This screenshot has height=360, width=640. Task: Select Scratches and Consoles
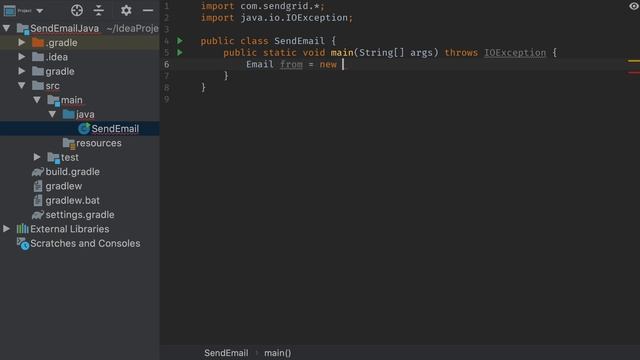point(85,243)
